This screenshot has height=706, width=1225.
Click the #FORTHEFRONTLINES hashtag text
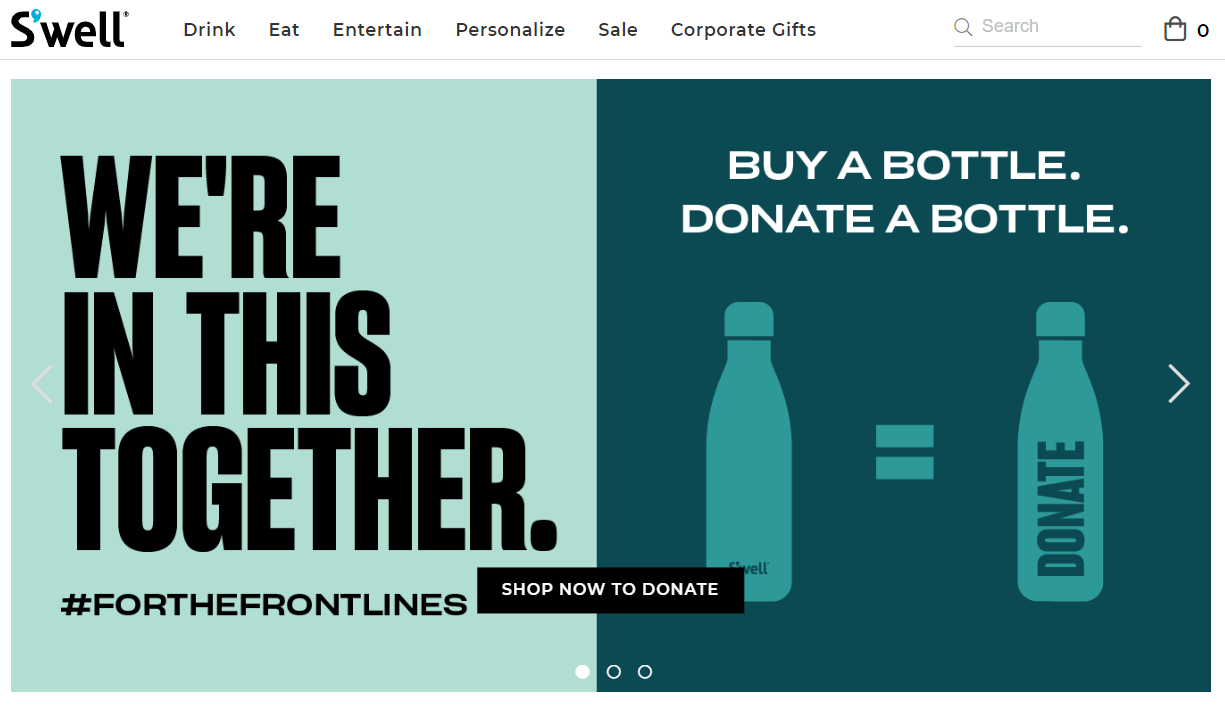(265, 604)
